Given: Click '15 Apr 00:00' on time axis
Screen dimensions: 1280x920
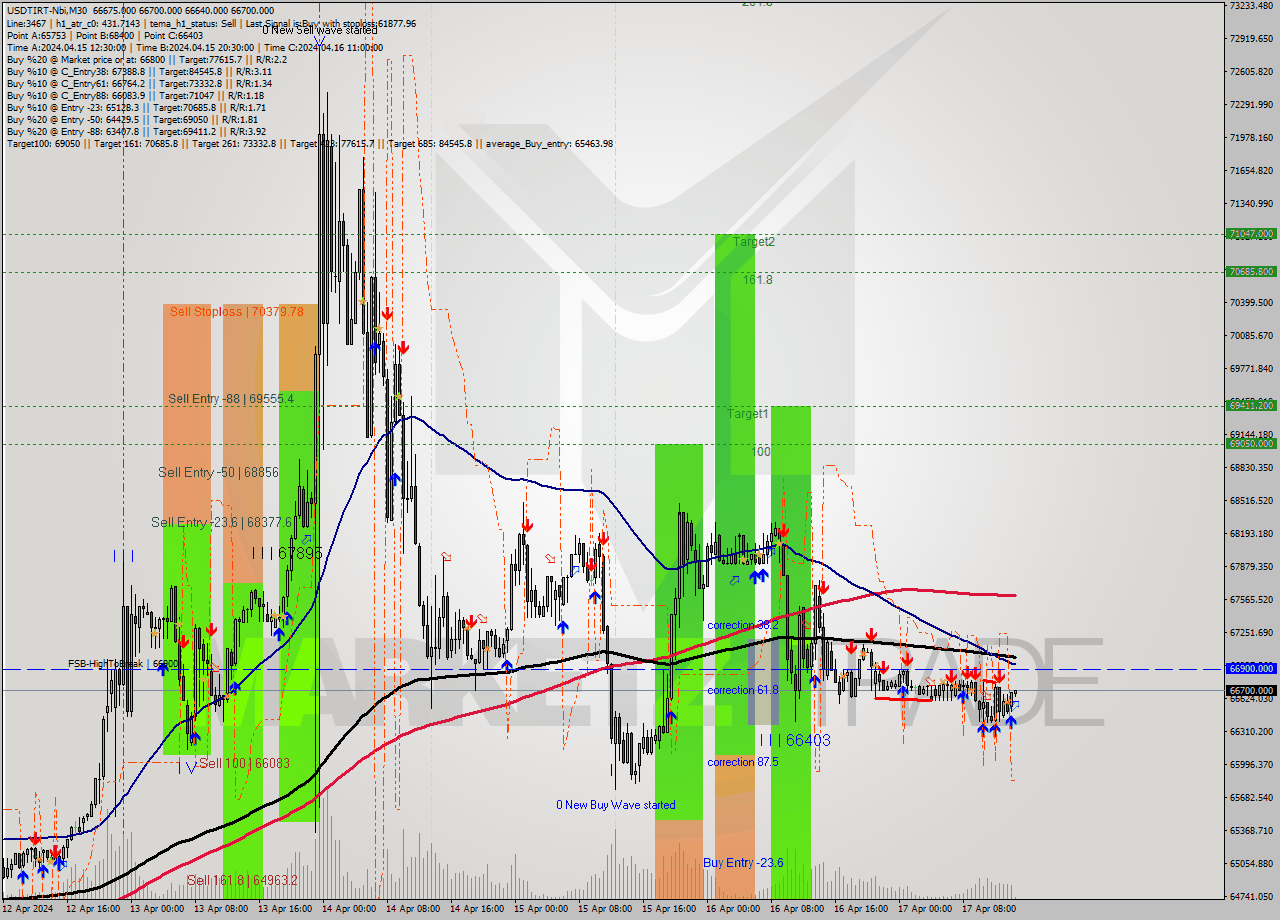Looking at the screenshot, I should click(x=540, y=909).
